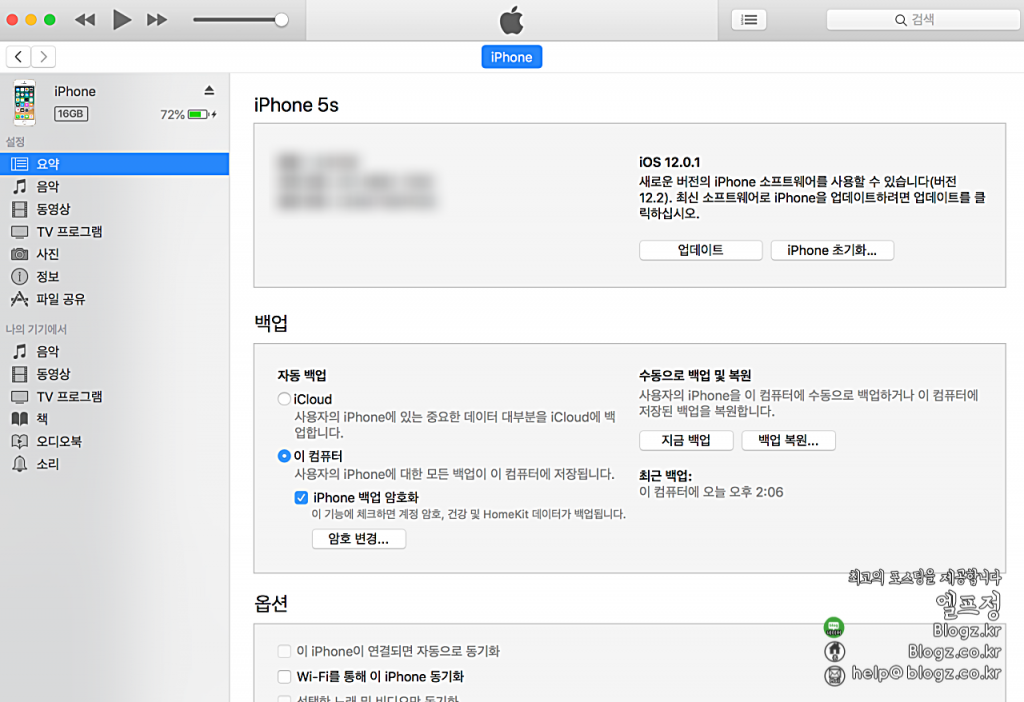Click the 16GB capacity badge
This screenshot has width=1024, height=702.
point(71,114)
